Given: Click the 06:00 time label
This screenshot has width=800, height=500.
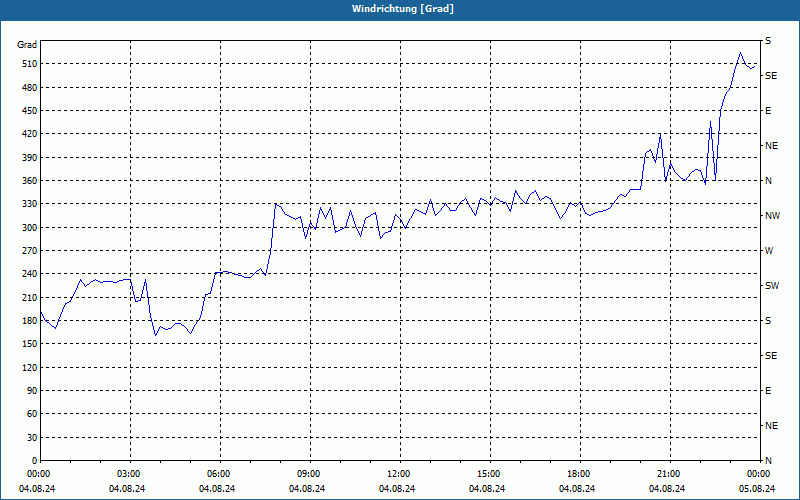Looking at the screenshot, I should 220,474.
